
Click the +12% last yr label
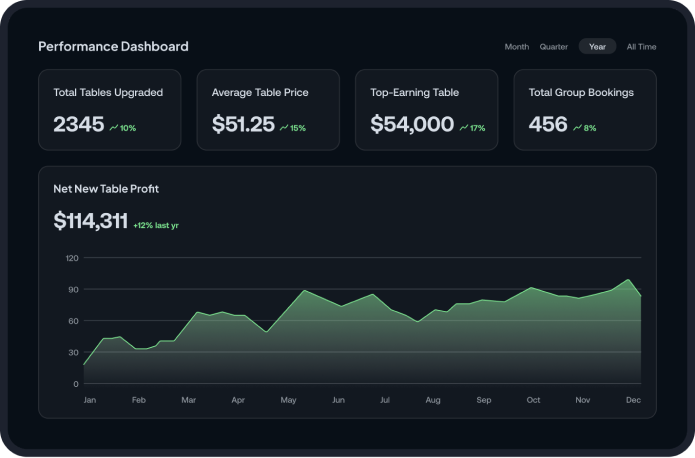(x=156, y=225)
